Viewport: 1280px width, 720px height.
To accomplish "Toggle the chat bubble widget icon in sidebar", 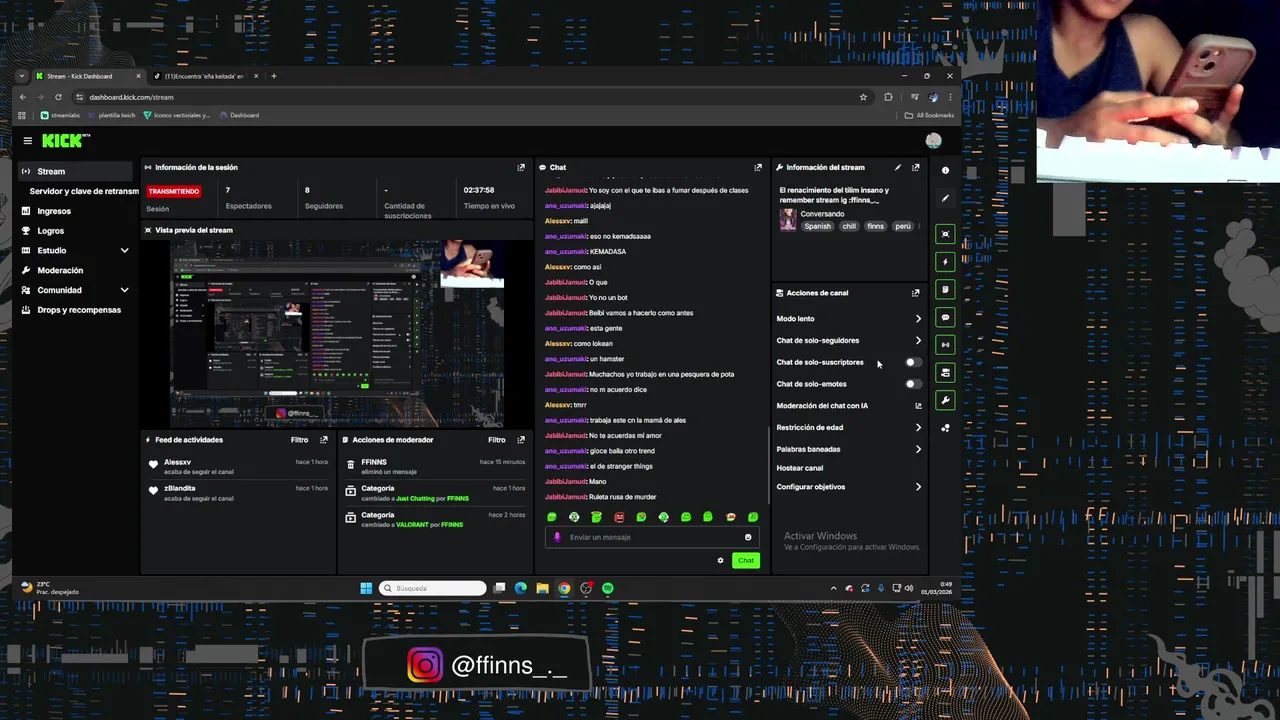I will pyautogui.click(x=945, y=317).
